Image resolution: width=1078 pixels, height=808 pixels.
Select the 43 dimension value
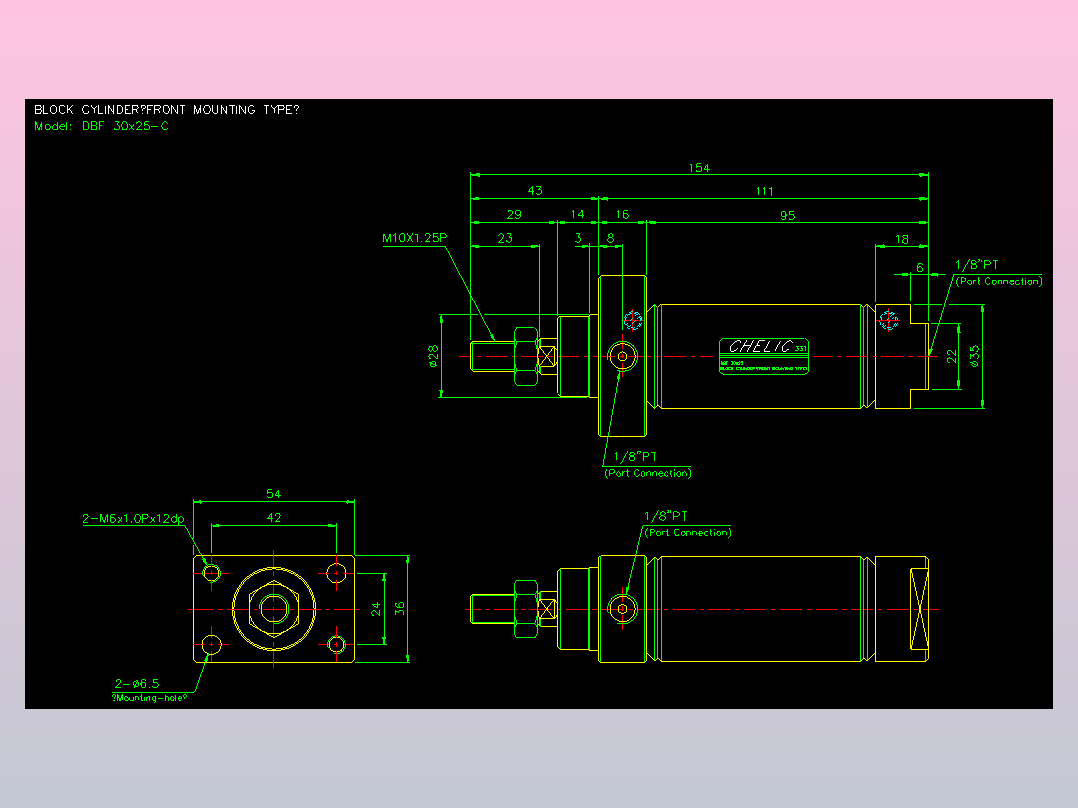click(535, 190)
